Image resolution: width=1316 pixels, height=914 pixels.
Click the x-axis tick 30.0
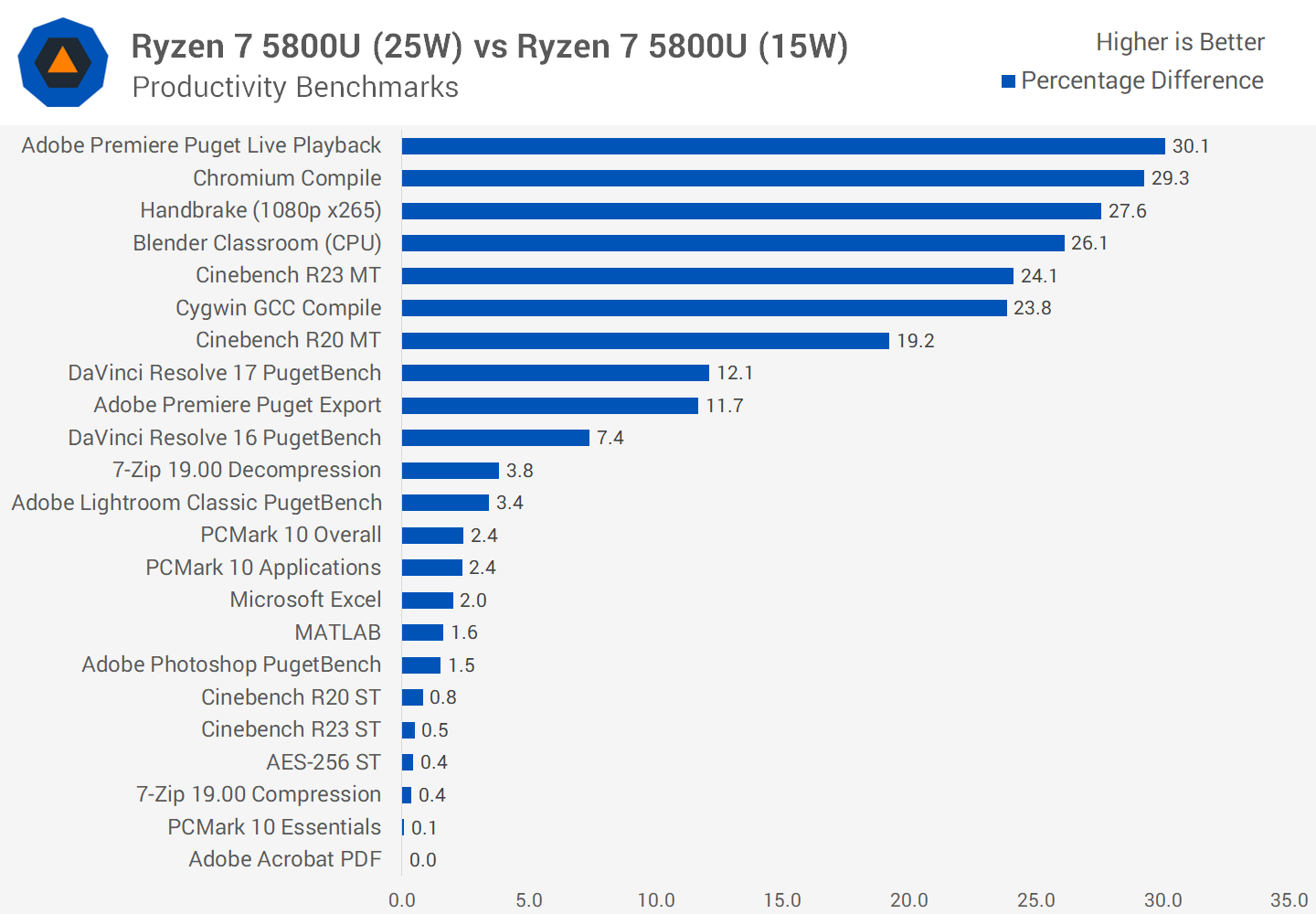coord(1163,900)
